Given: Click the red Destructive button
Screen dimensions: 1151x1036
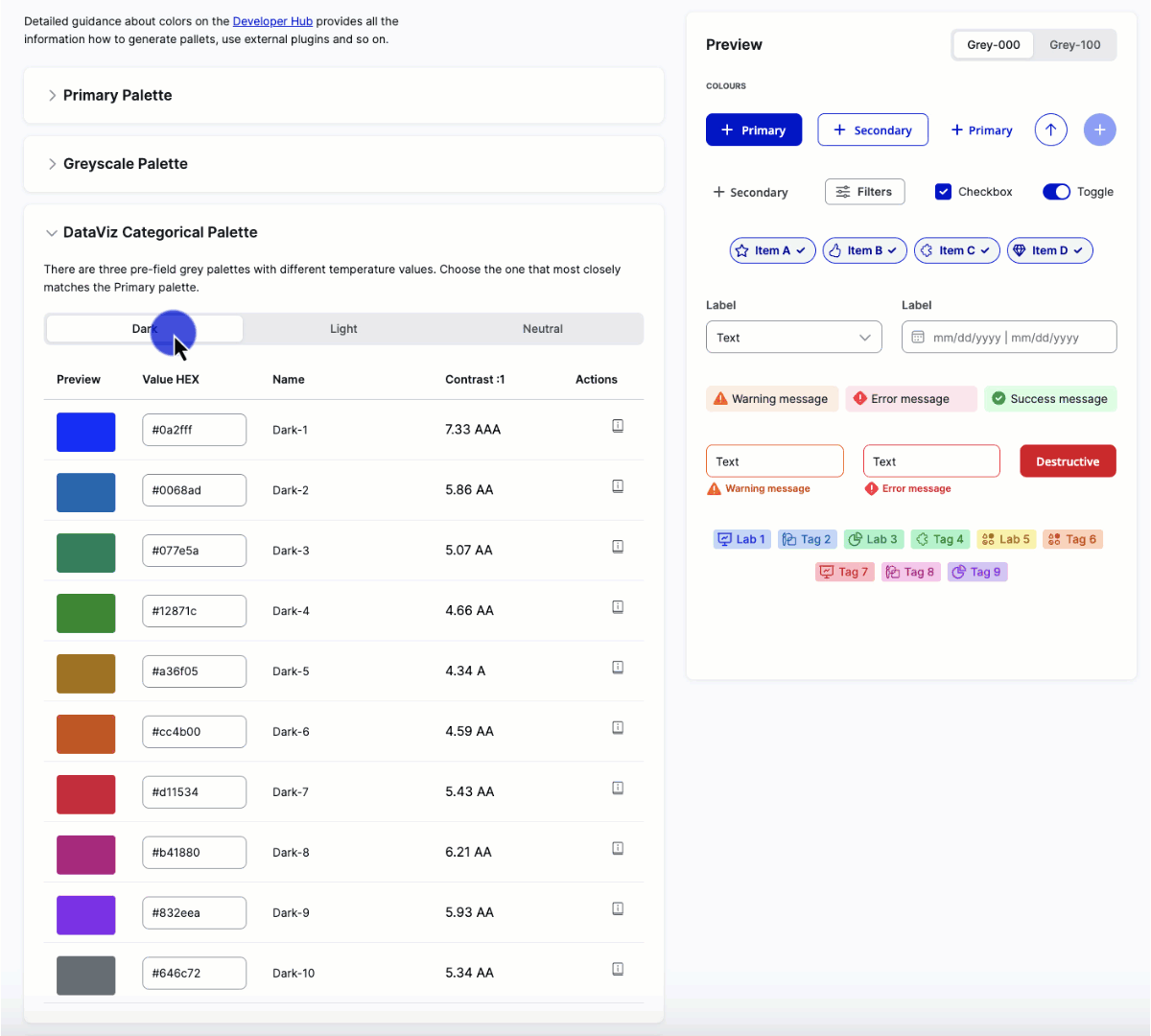Looking at the screenshot, I should (1068, 461).
